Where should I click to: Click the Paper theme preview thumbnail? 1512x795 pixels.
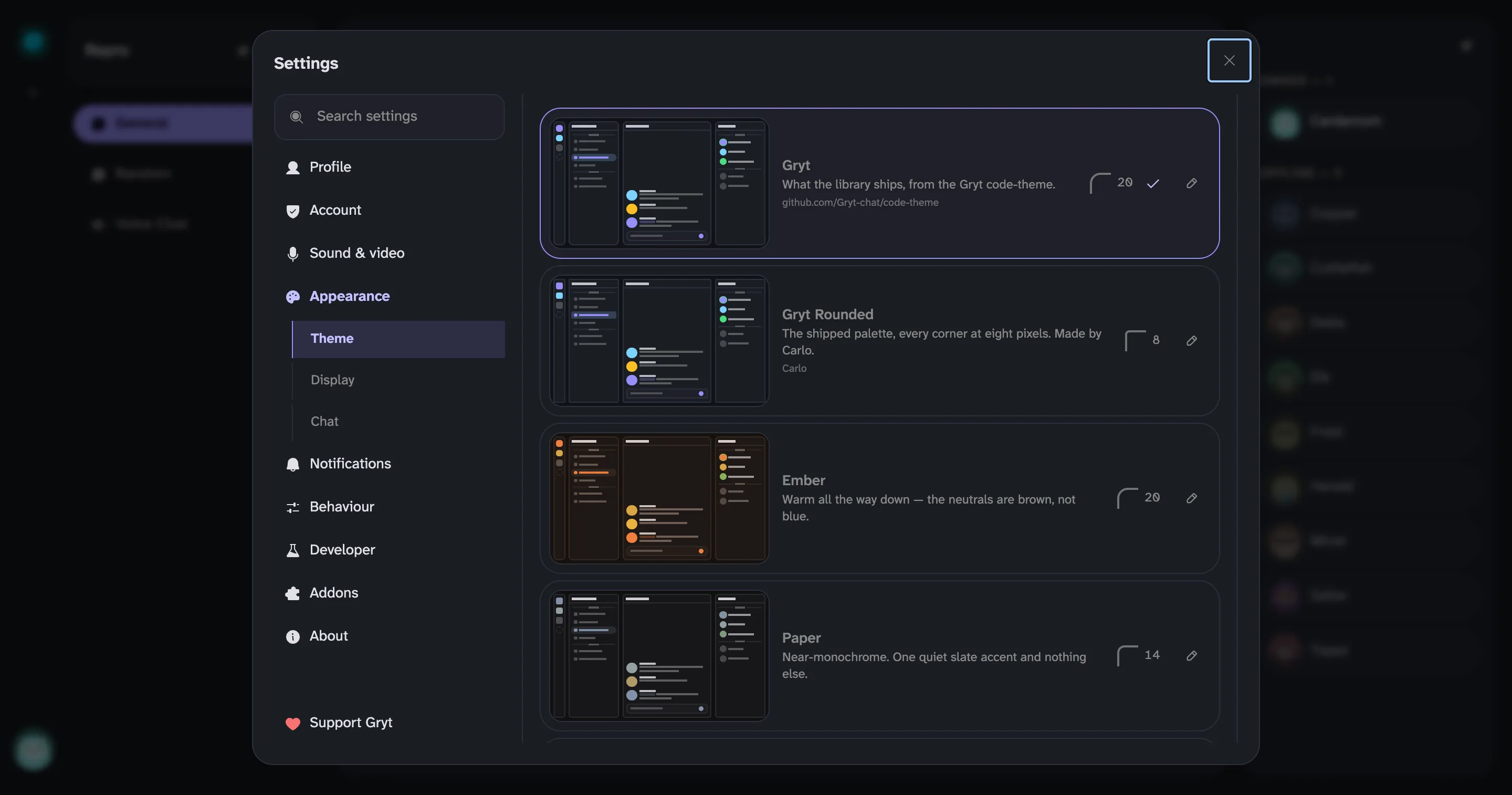(659, 655)
